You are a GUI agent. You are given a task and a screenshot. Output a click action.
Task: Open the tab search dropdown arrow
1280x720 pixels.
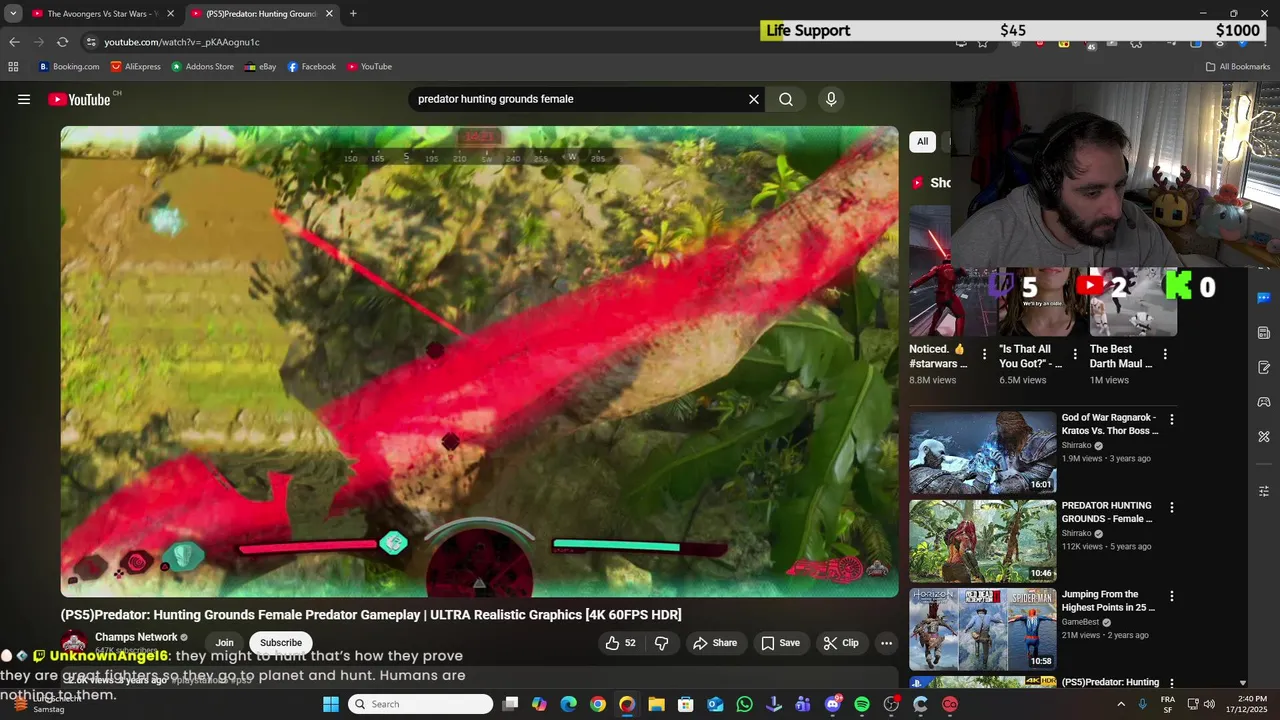coord(13,14)
